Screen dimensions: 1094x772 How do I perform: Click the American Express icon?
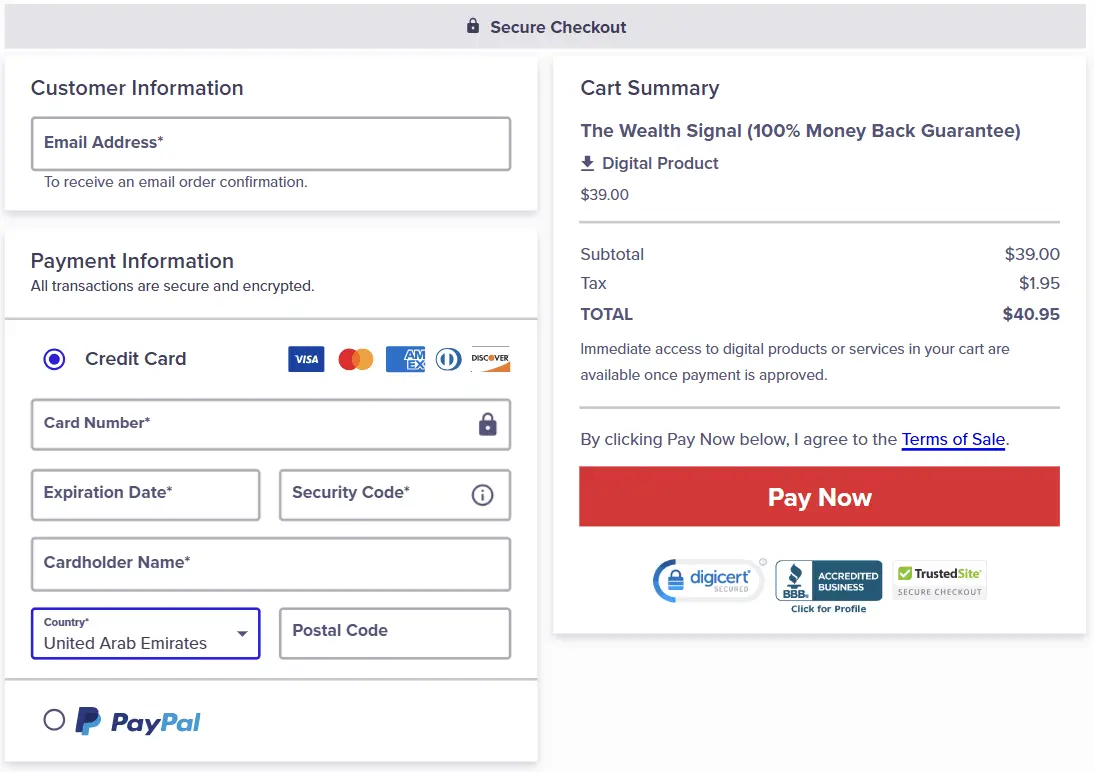(x=405, y=358)
